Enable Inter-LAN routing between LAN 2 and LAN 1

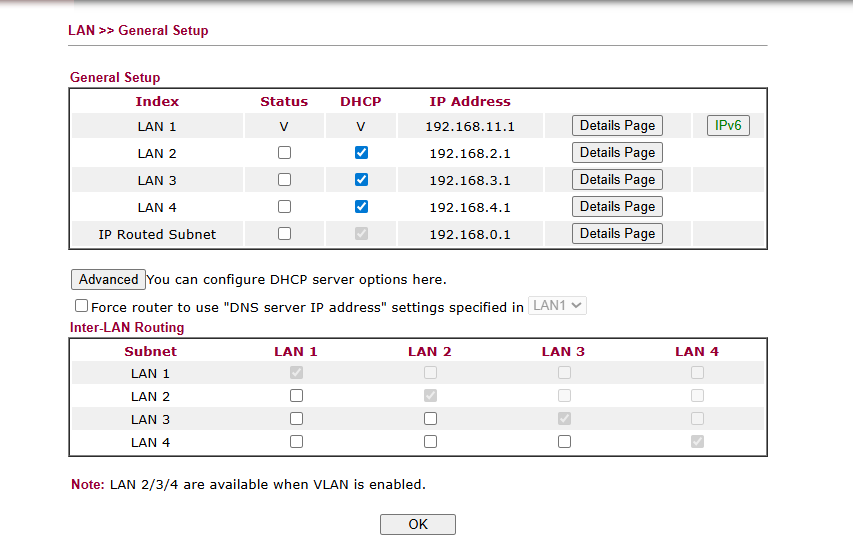pos(296,396)
